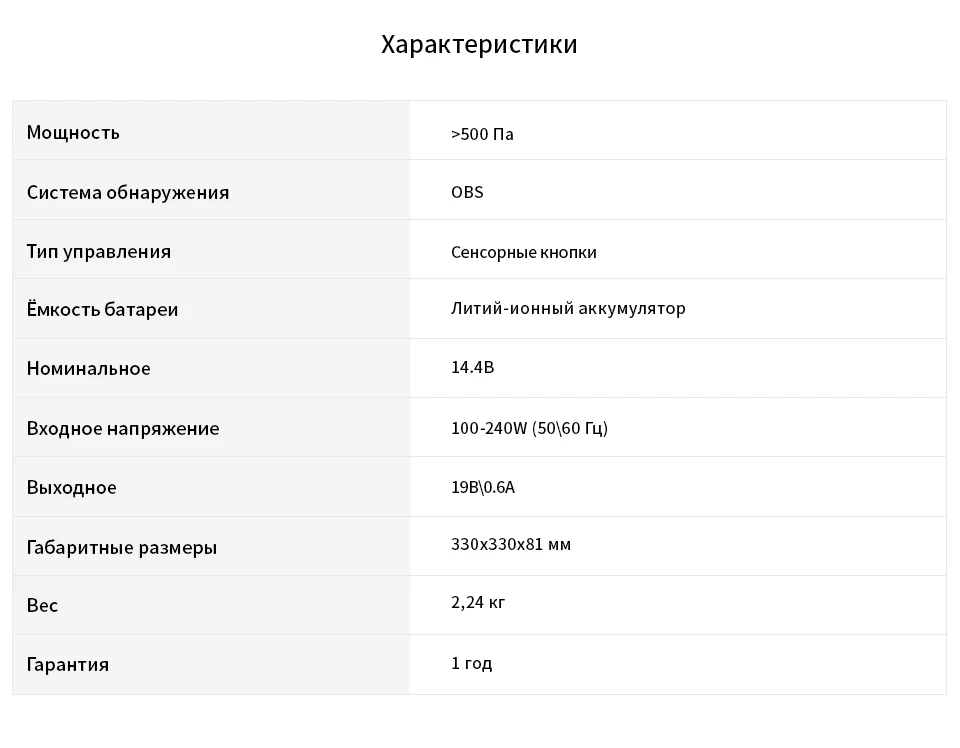The image size is (960, 748).
Task: Select the Система обнаружения label
Action: point(127,192)
